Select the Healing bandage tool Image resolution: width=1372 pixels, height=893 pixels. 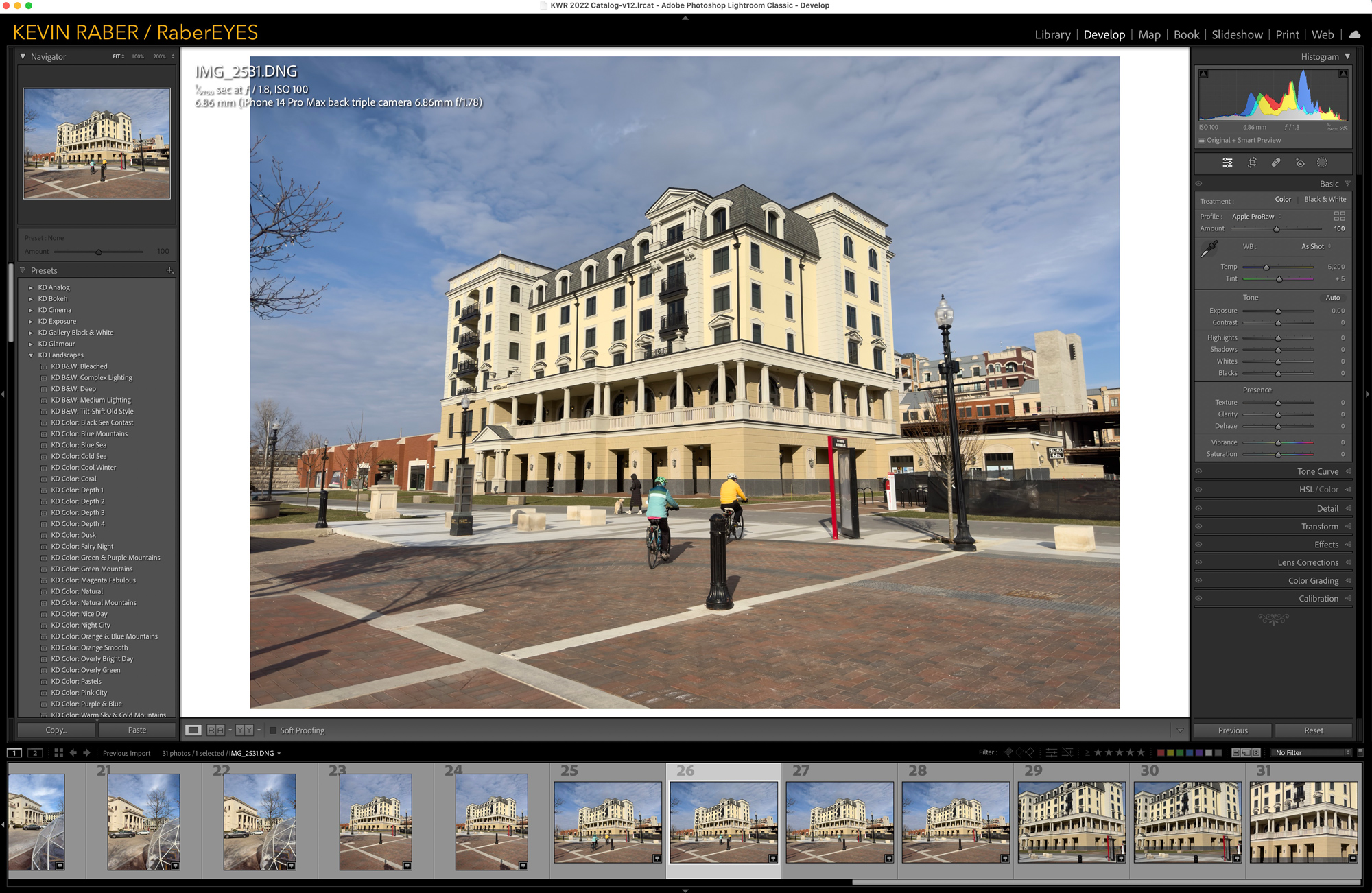tap(1276, 163)
